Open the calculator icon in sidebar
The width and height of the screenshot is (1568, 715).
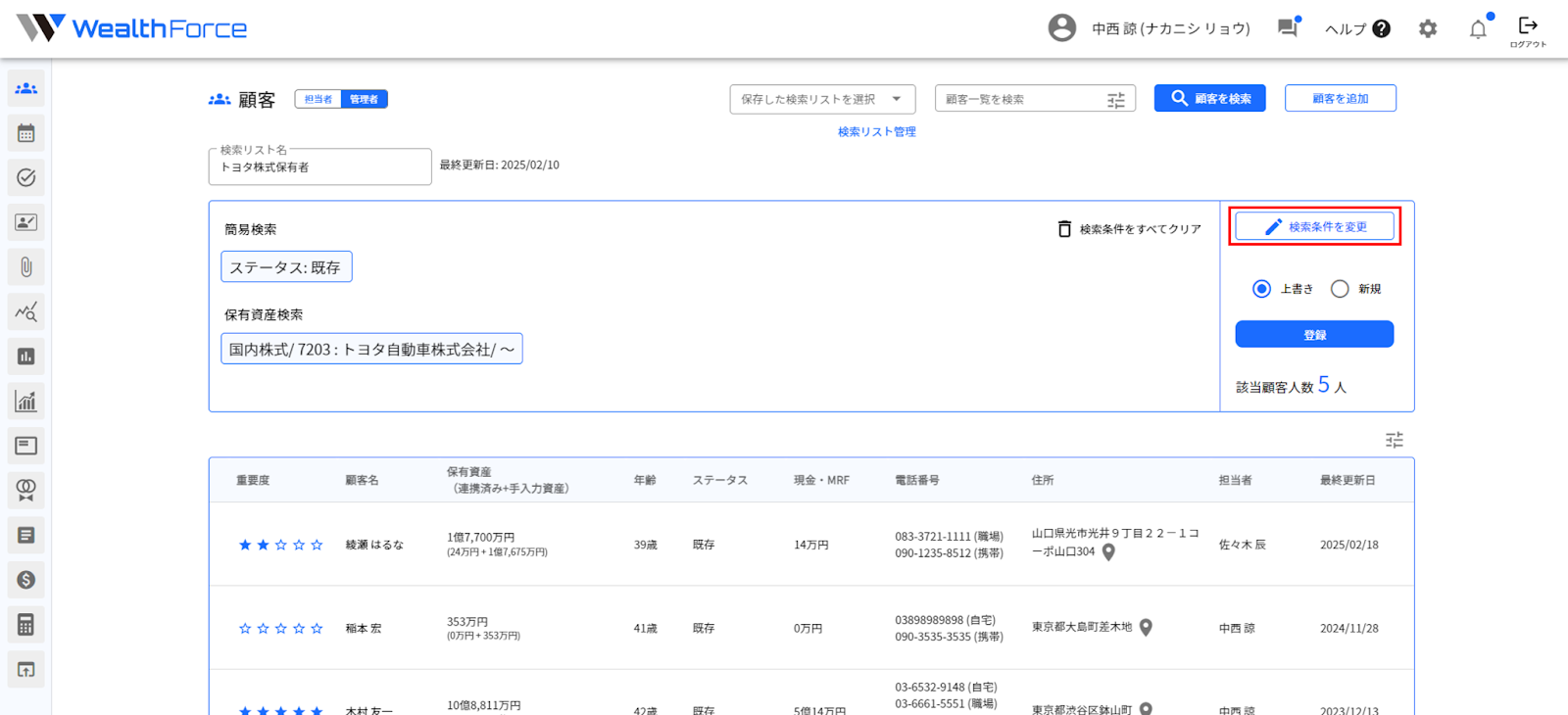tap(26, 624)
